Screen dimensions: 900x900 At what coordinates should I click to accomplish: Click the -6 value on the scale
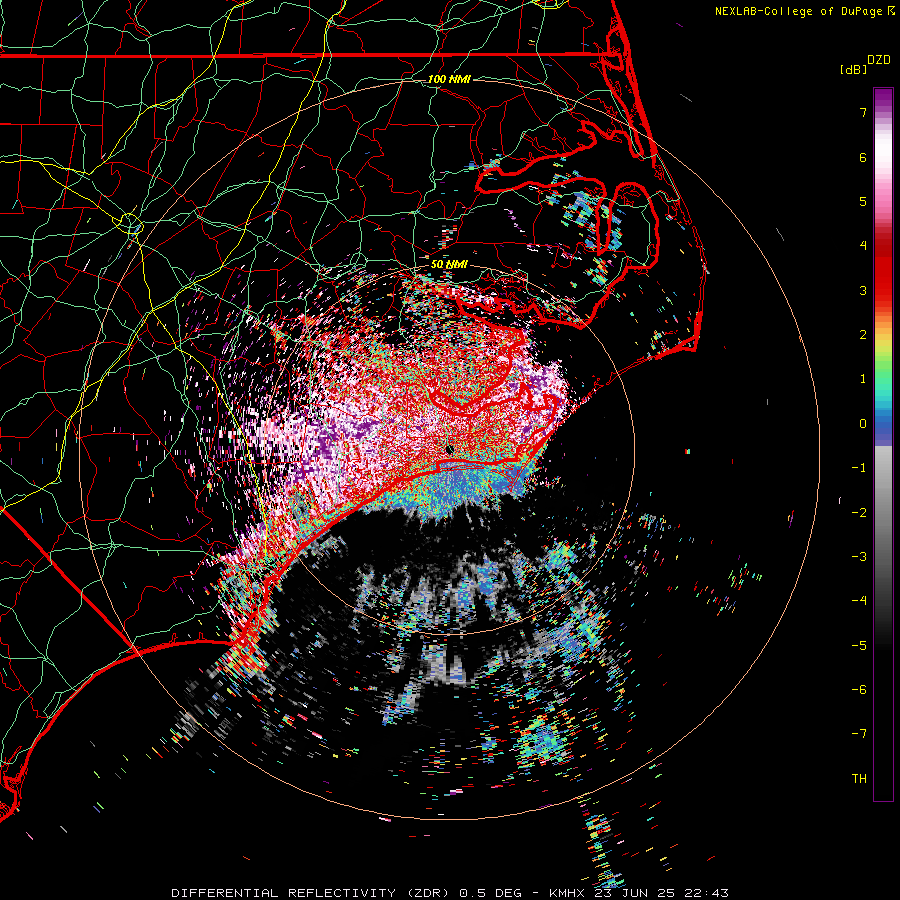(x=859, y=690)
